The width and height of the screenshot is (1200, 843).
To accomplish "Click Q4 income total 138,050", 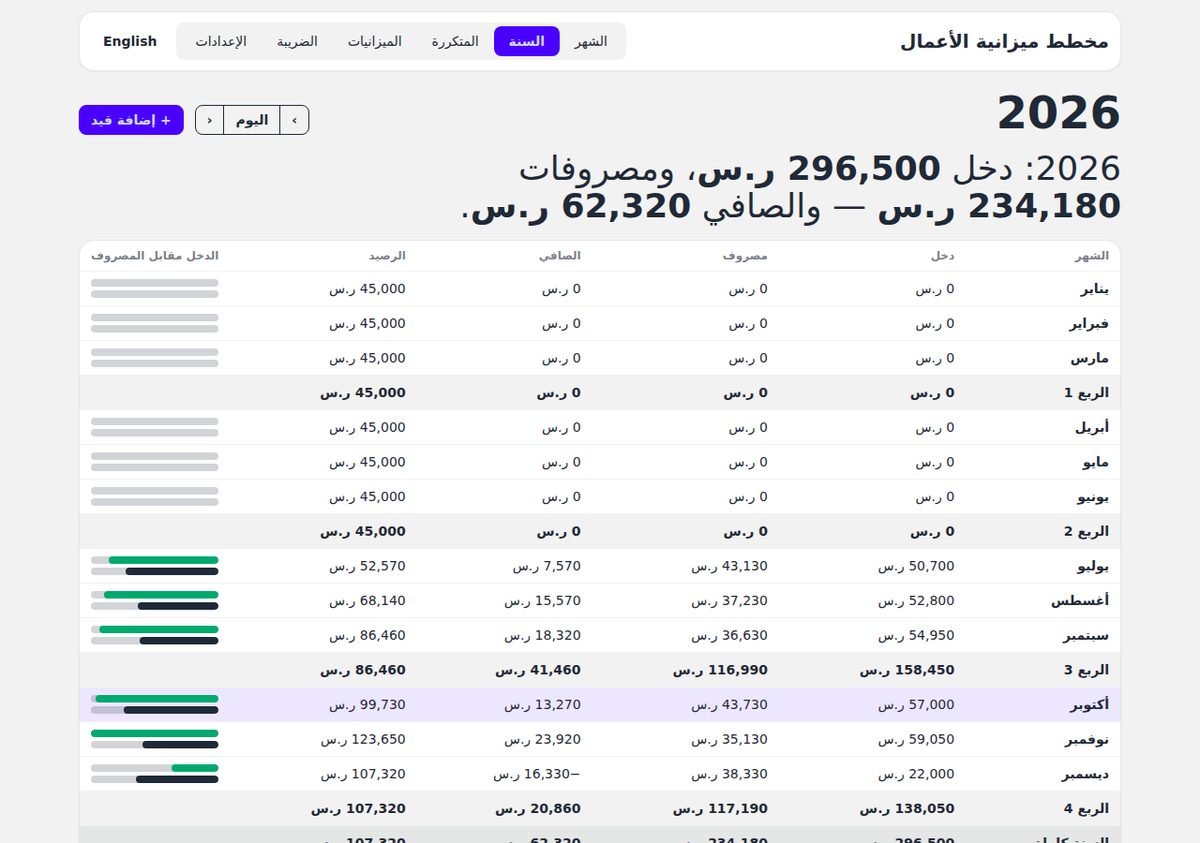I will point(908,809).
